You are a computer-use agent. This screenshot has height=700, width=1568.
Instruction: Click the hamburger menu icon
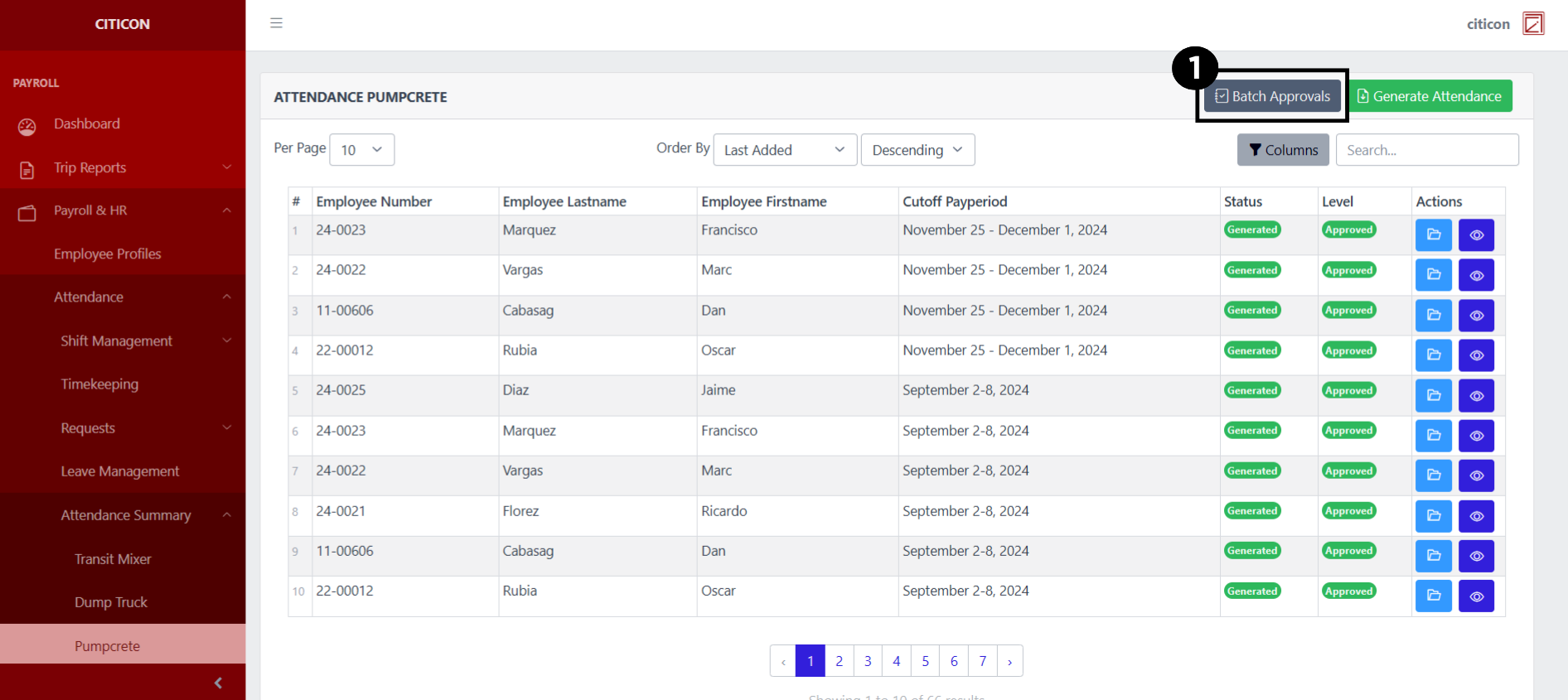point(276,23)
